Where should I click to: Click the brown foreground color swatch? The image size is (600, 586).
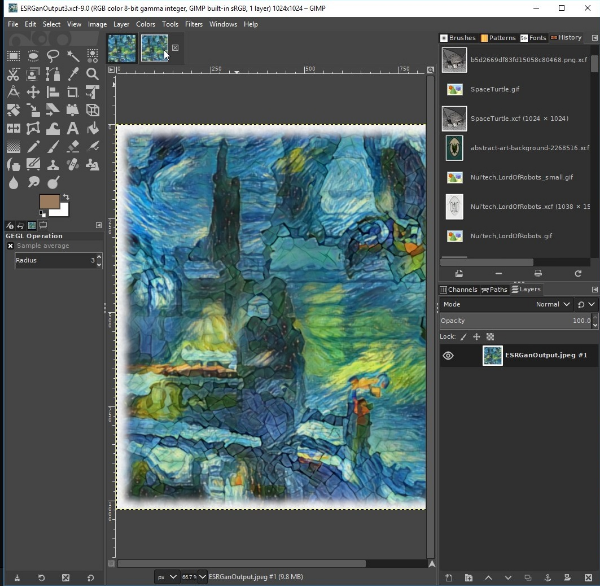click(49, 202)
